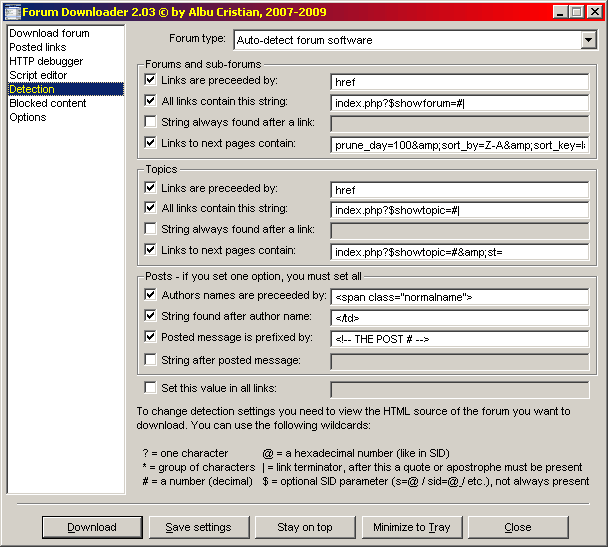The height and width of the screenshot is (547, 608).
Task: Enable 'String after posted message' checkbox
Action: tap(150, 360)
